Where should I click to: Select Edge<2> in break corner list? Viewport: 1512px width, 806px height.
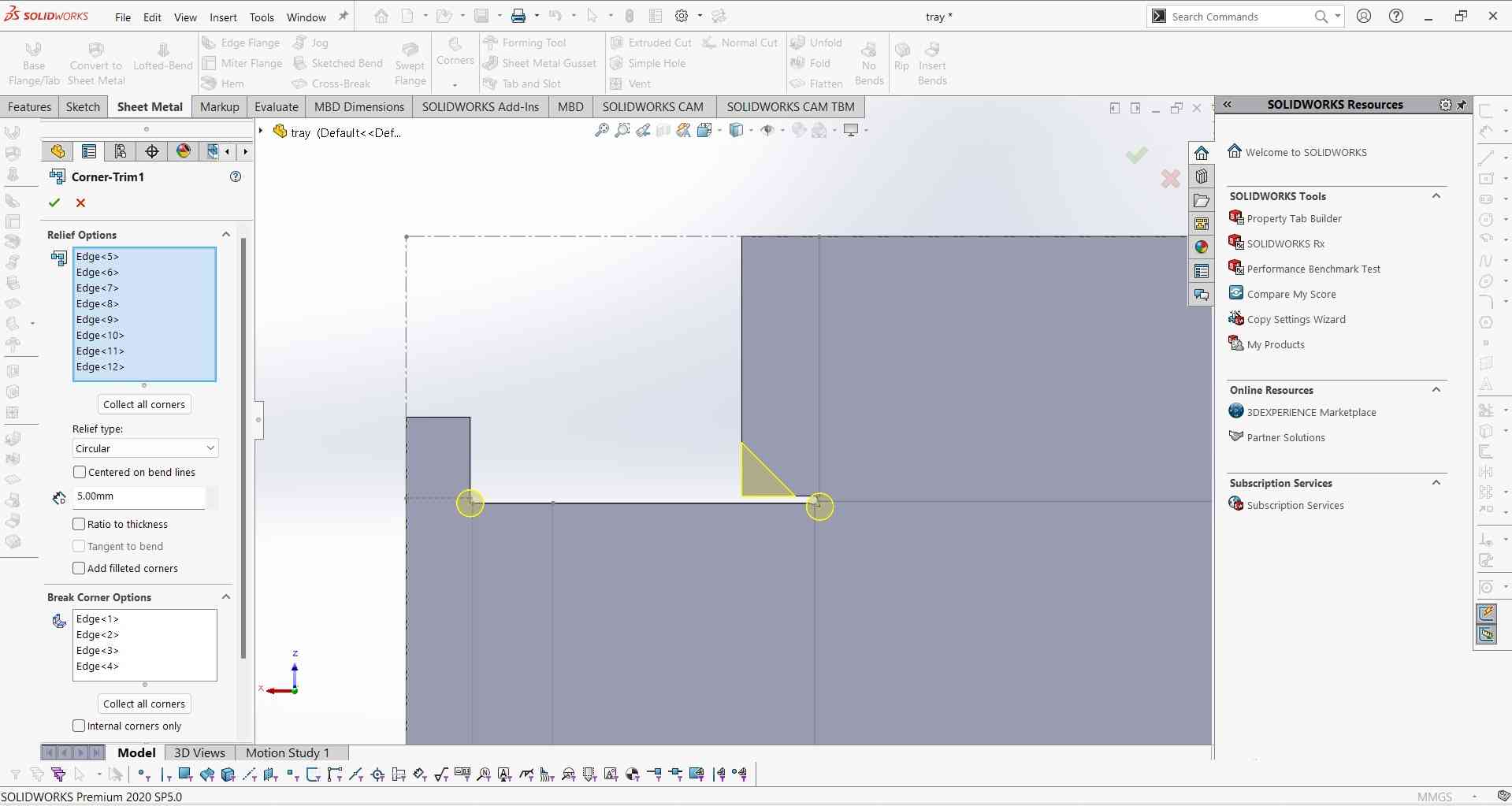pyautogui.click(x=144, y=635)
